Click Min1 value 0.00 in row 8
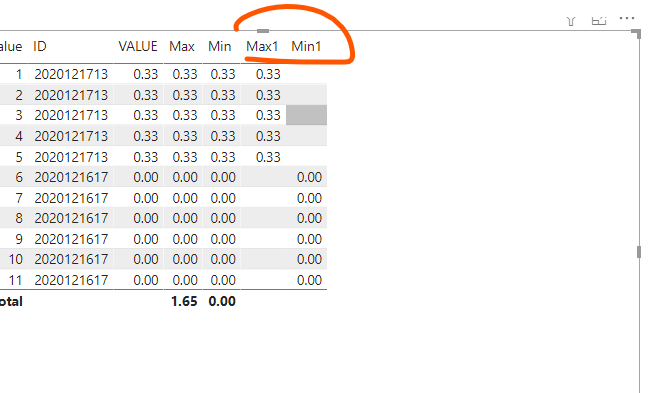This screenshot has height=393, width=657. click(x=309, y=218)
